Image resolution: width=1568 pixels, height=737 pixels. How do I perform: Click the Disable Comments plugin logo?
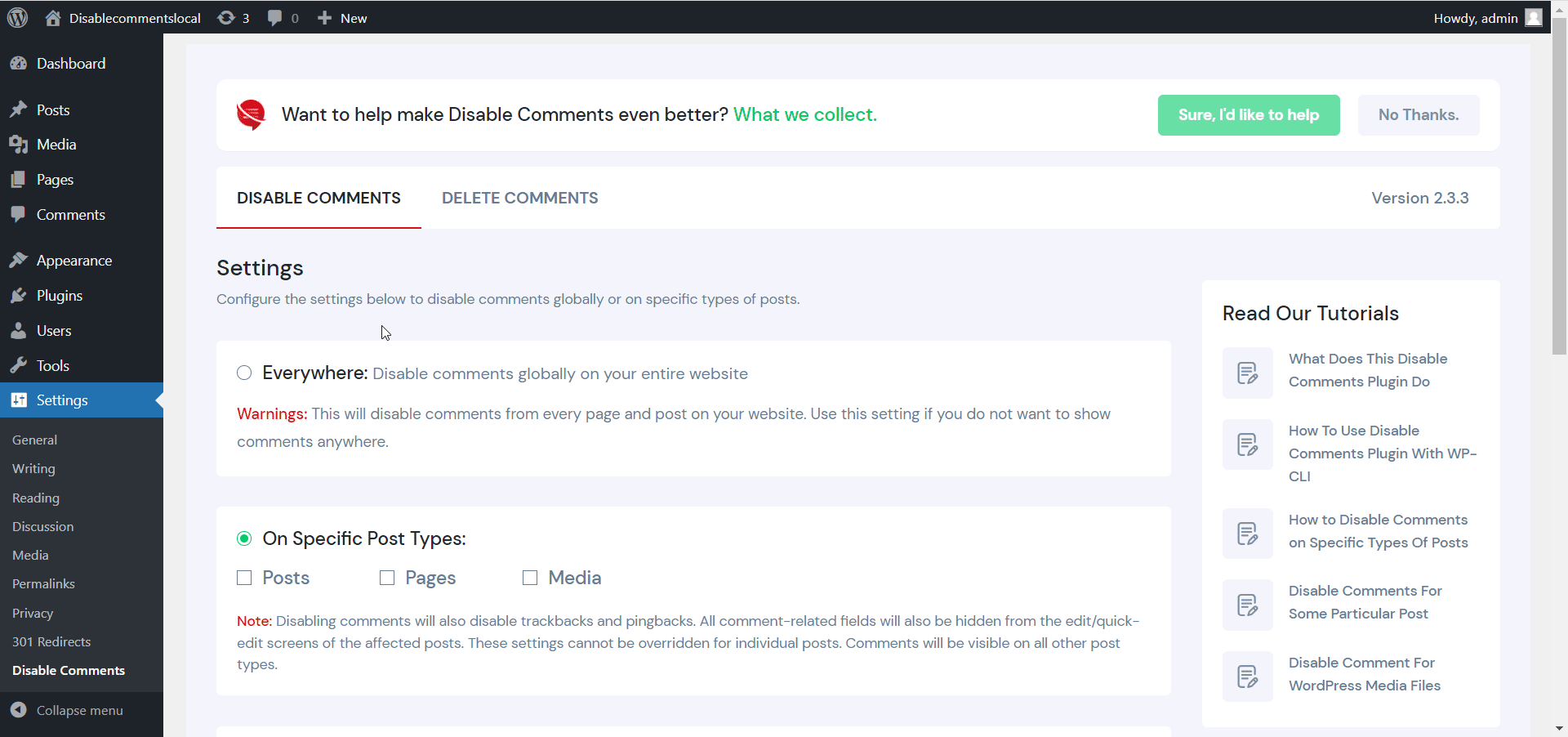[x=251, y=115]
